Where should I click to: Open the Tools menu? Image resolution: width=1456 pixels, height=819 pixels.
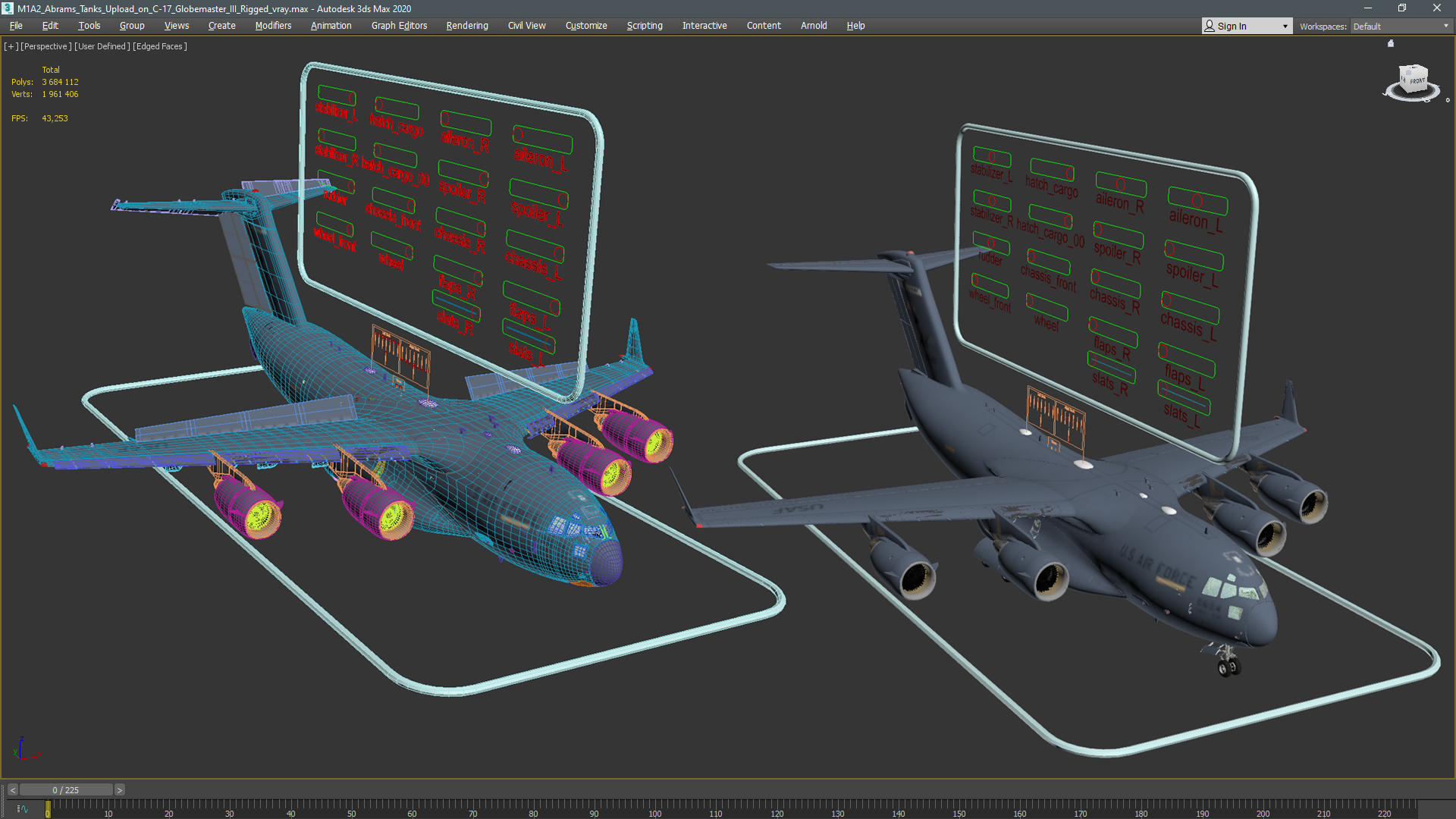[x=89, y=26]
